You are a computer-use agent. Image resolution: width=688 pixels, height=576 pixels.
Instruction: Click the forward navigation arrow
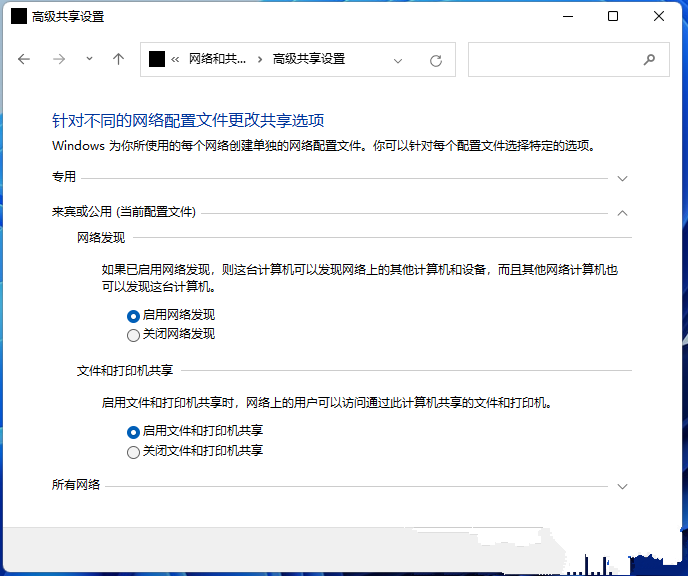[x=59, y=59]
